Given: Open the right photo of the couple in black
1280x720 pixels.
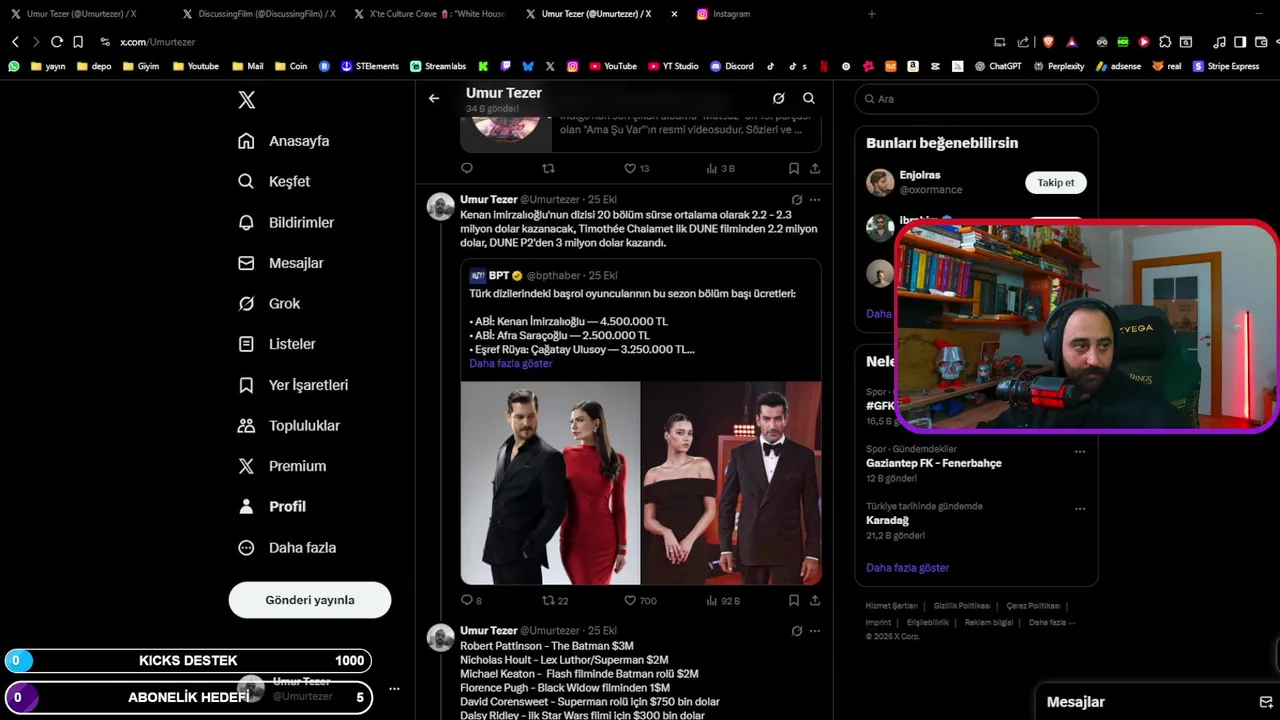Looking at the screenshot, I should (731, 483).
